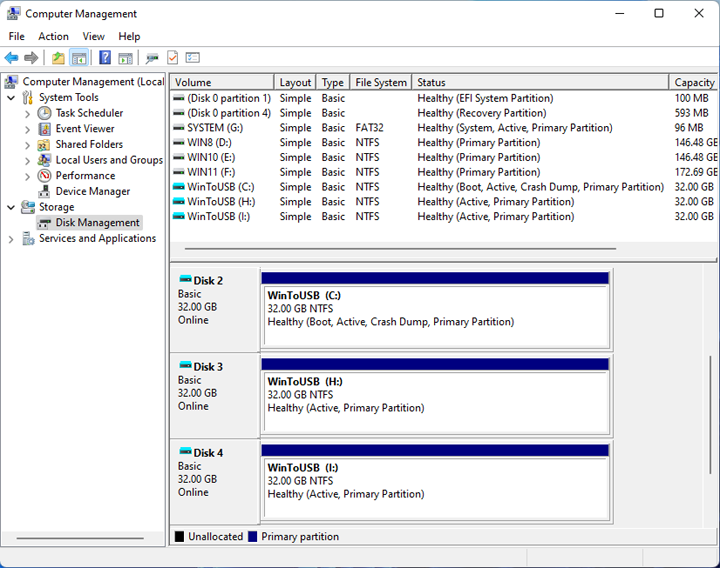Toggle the Show/Hide Action Pane button

point(125,58)
